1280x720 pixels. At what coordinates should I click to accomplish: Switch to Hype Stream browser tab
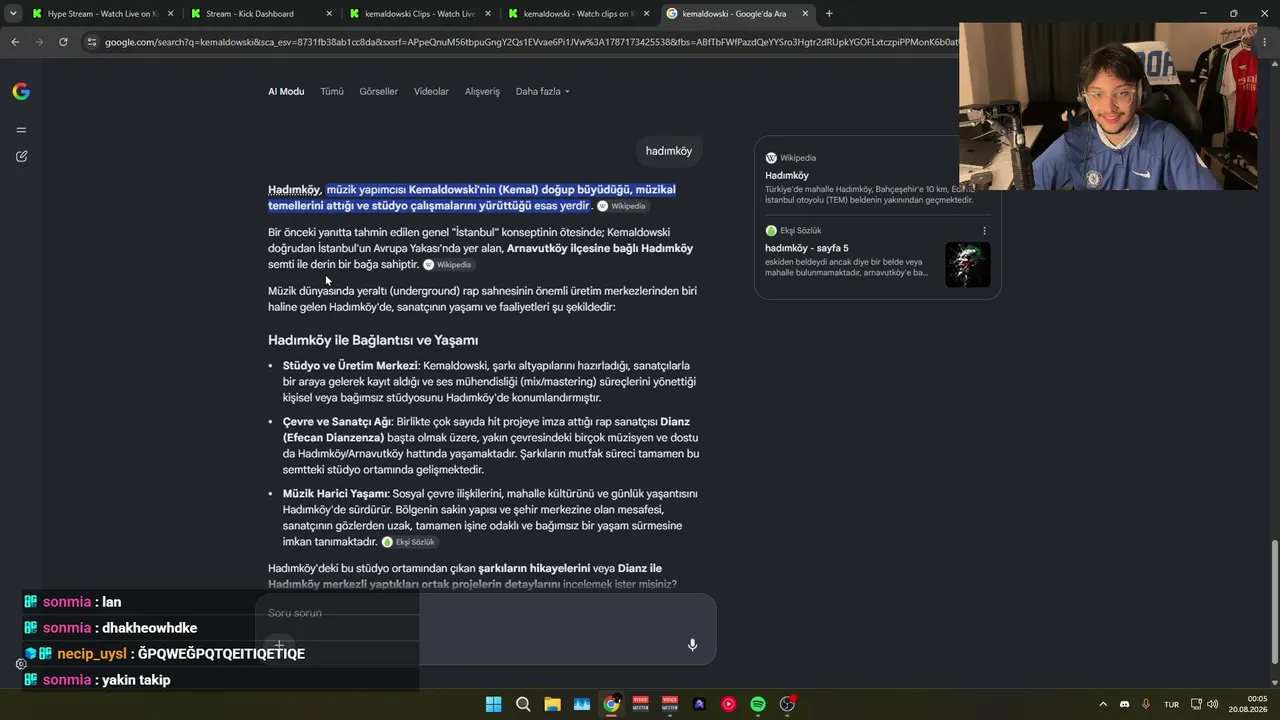coord(104,14)
